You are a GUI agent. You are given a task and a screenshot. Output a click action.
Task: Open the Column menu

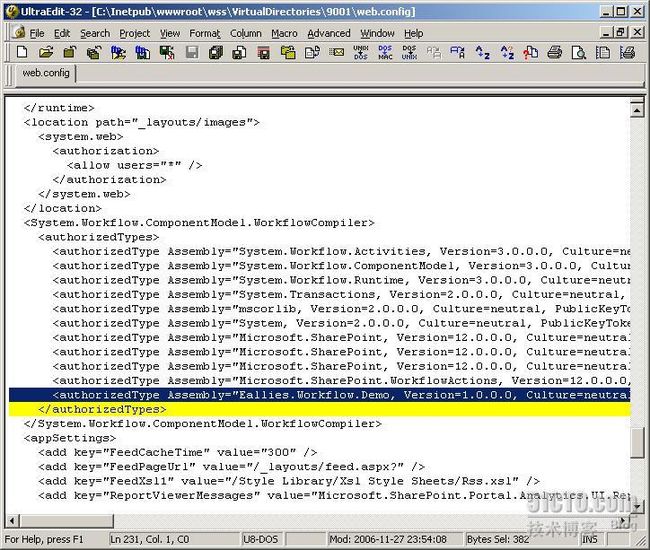point(245,33)
